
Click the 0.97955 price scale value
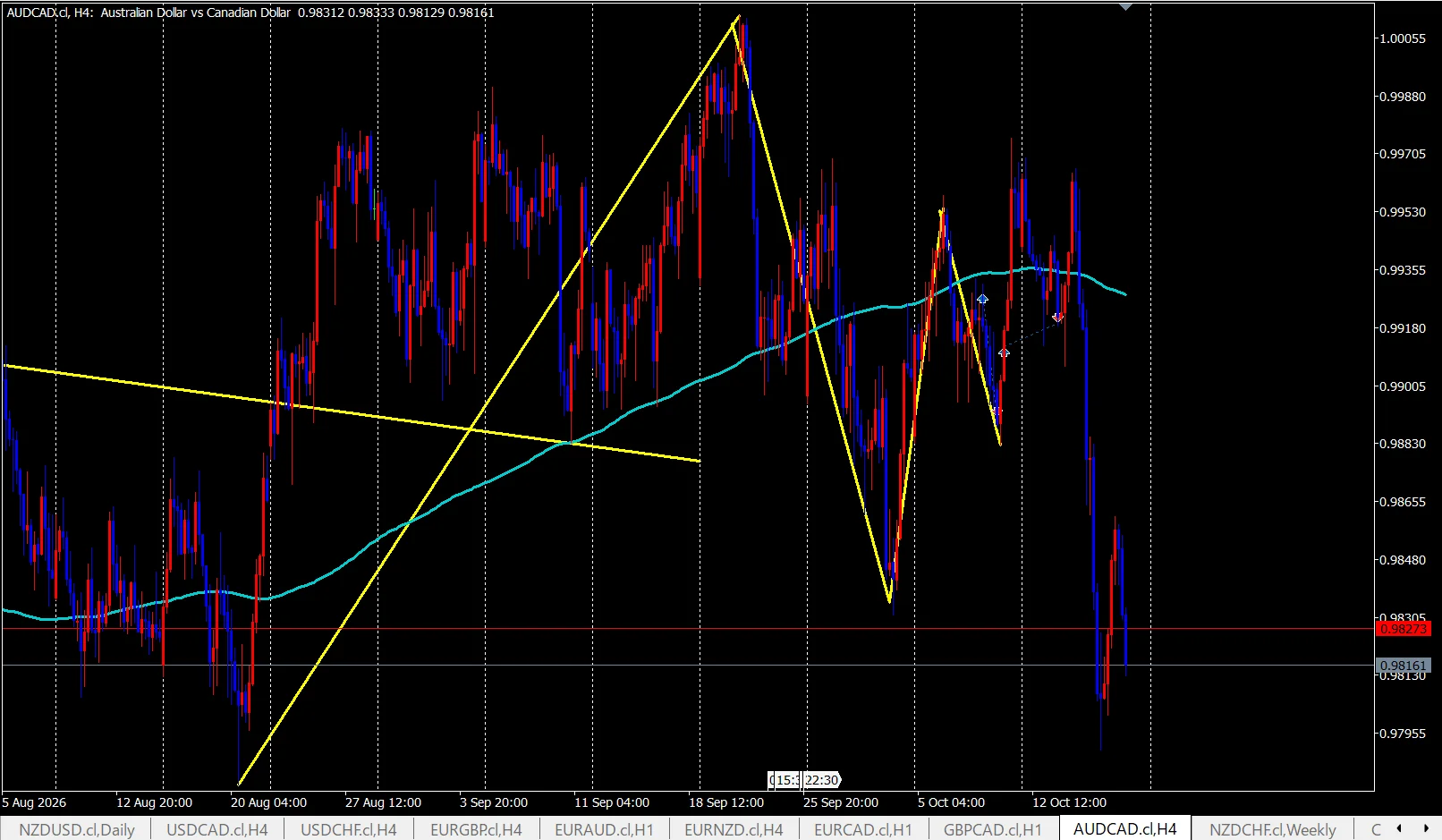point(1402,734)
